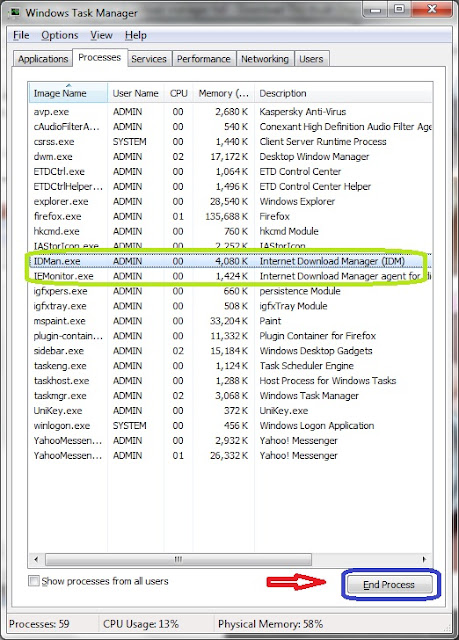This screenshot has height=640, width=459.
Task: Click the horizontal scrollbar right arrow
Action: [424, 559]
